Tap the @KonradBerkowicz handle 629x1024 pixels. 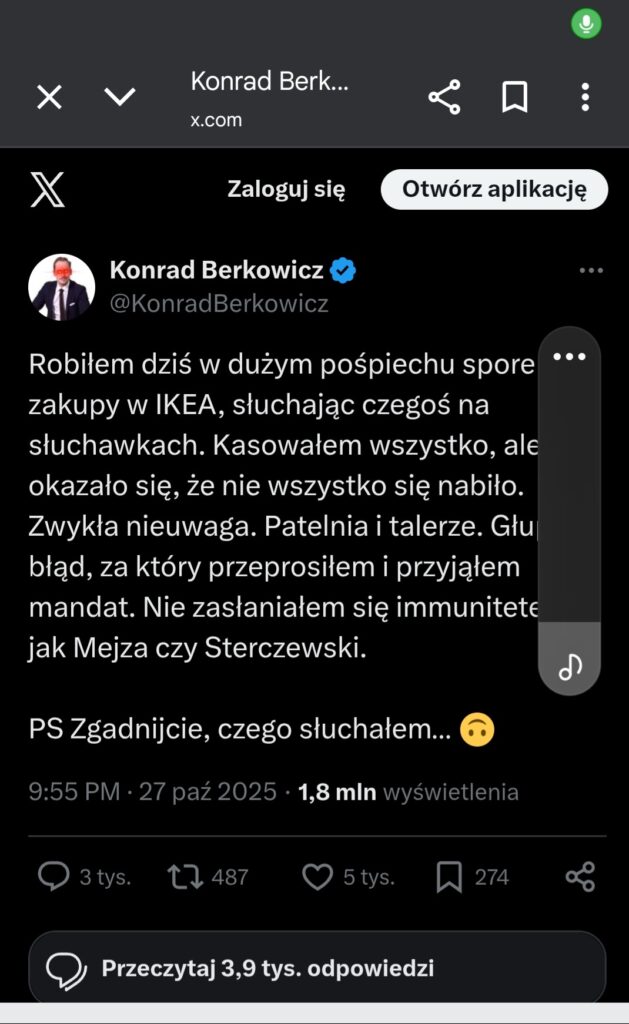(x=218, y=304)
